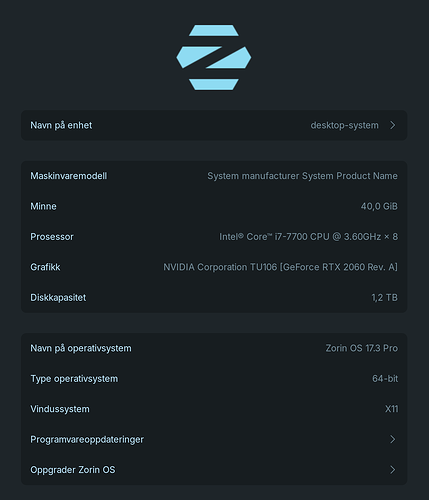Click the chevron on Oppgrader Zorin OS row
The width and height of the screenshot is (429, 500).
(393, 470)
